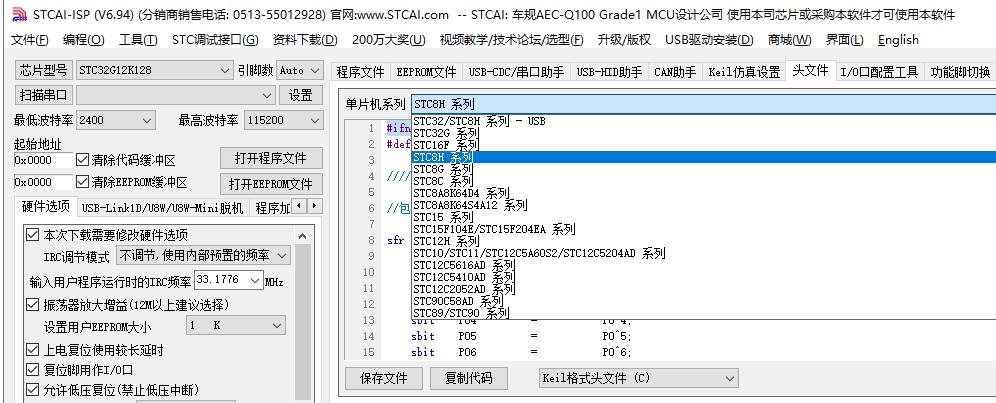Image resolution: width=996 pixels, height=403 pixels.
Task: Select the I/O口配置工具 tab
Action: pyautogui.click(x=879, y=72)
